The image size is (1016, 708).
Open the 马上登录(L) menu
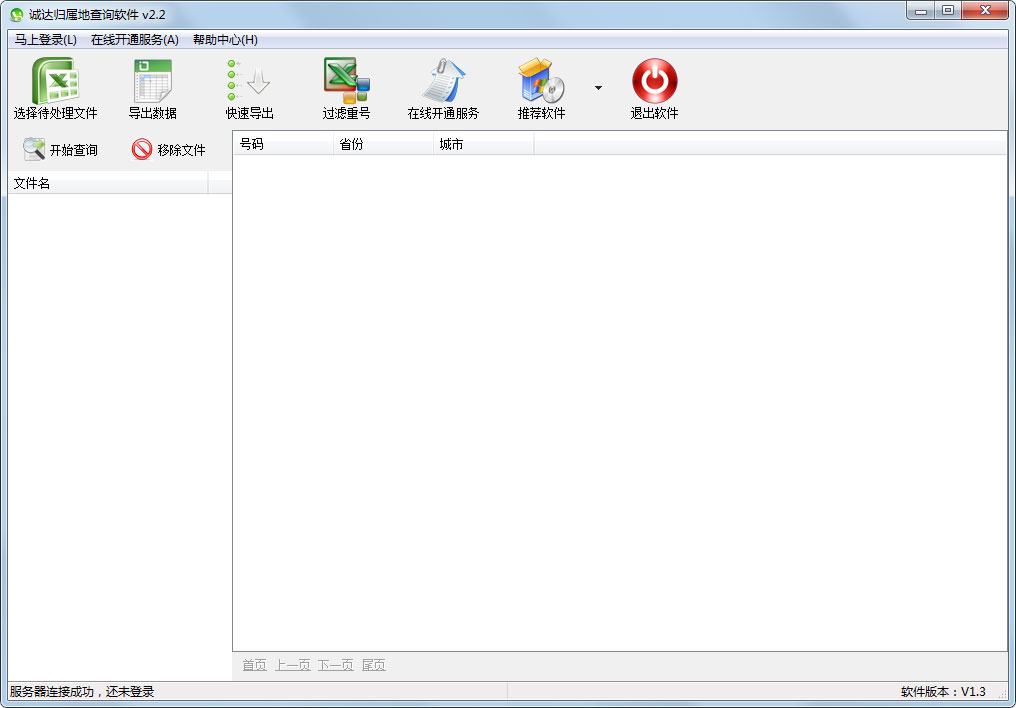[46, 40]
